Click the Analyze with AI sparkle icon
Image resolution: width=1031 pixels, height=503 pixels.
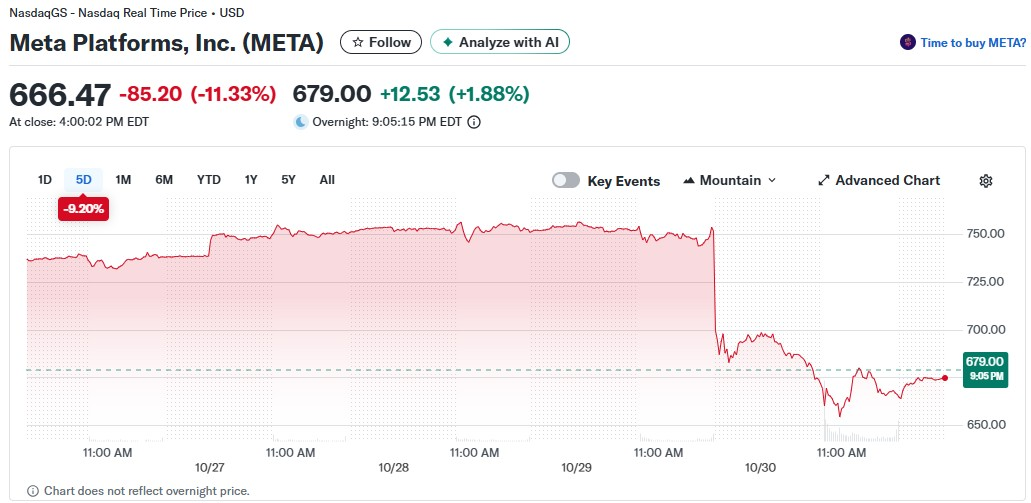click(x=447, y=42)
